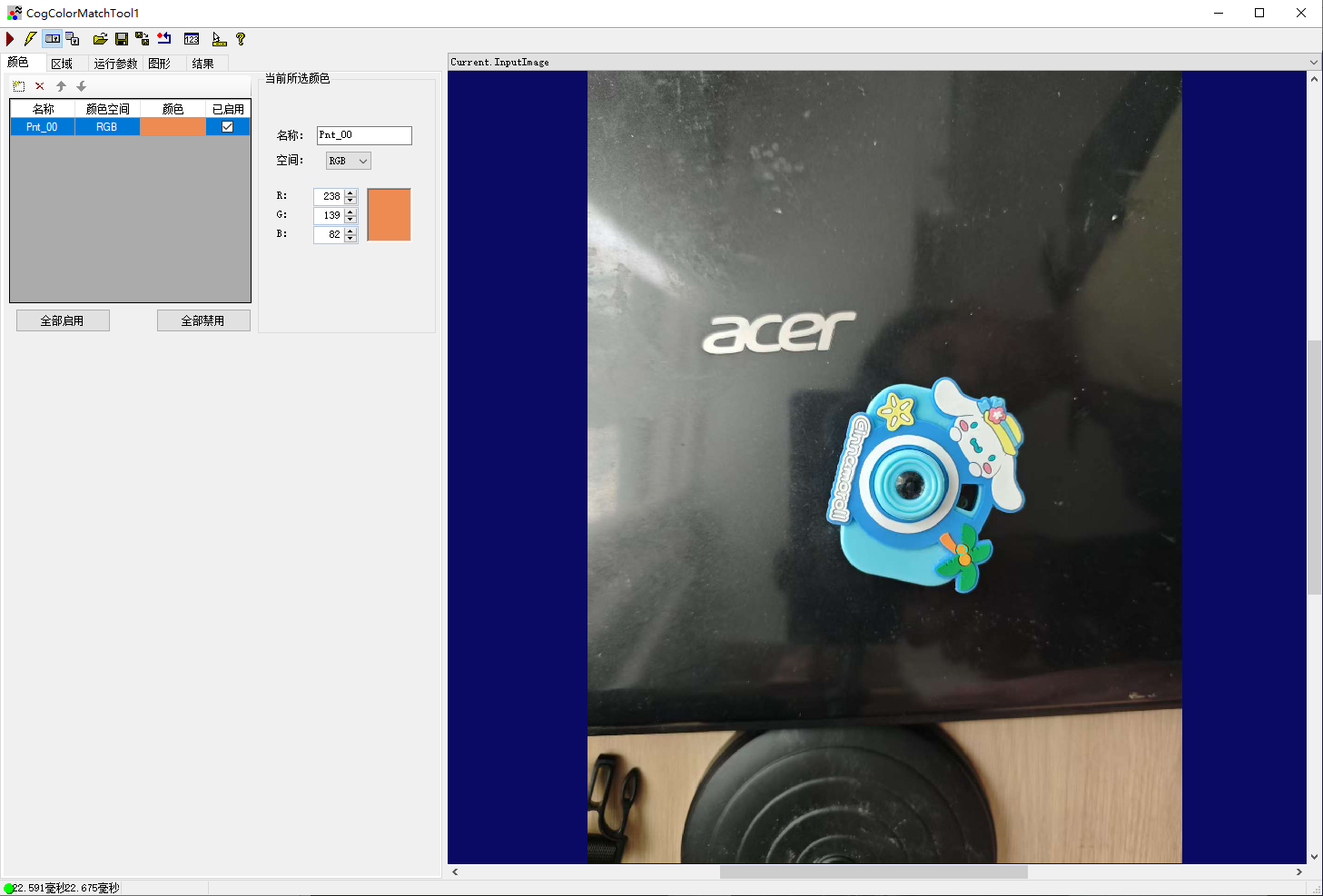1323x896 pixels.
Task: Move selected color up with up arrow
Action: point(61,86)
